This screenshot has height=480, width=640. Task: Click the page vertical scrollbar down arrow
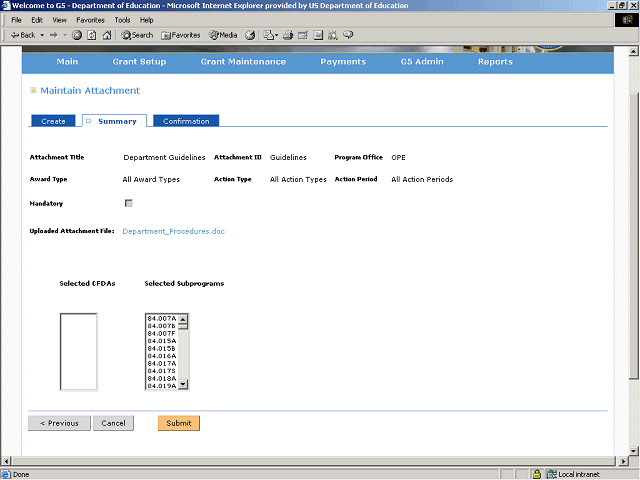click(x=633, y=451)
